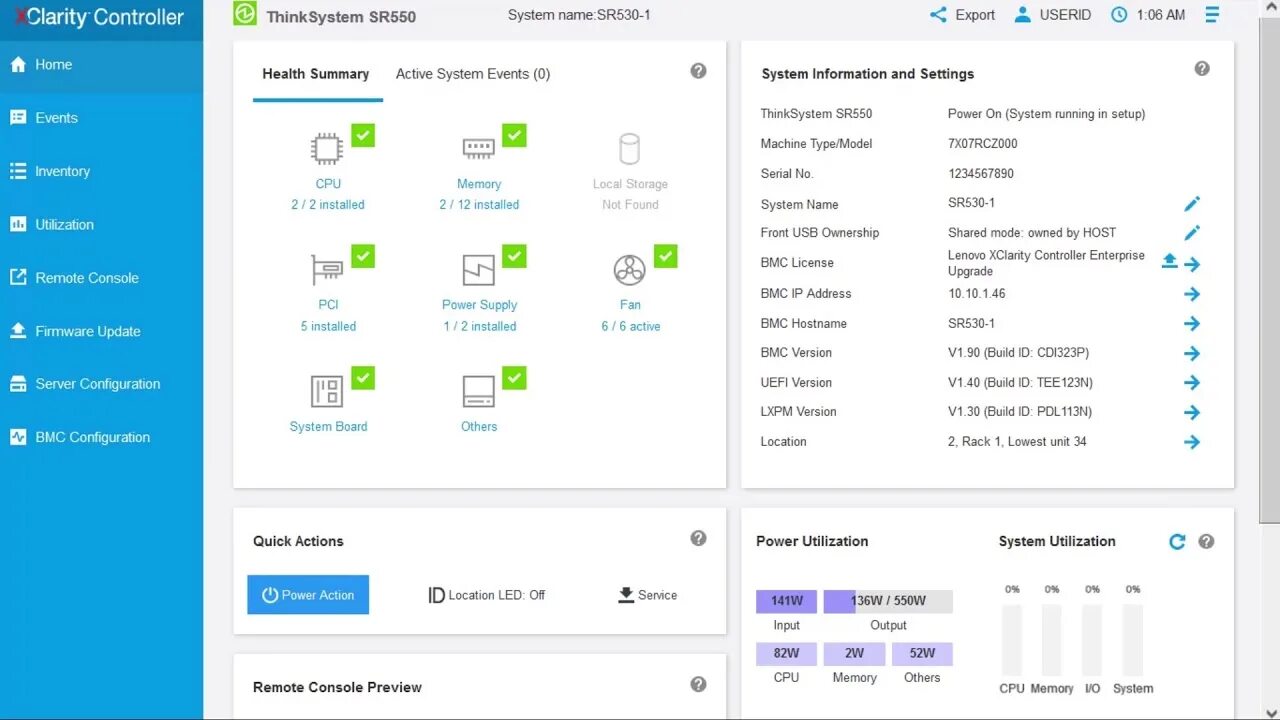Click the 1:06 AM clock display
Screen dimensions: 1280x720
point(1148,15)
